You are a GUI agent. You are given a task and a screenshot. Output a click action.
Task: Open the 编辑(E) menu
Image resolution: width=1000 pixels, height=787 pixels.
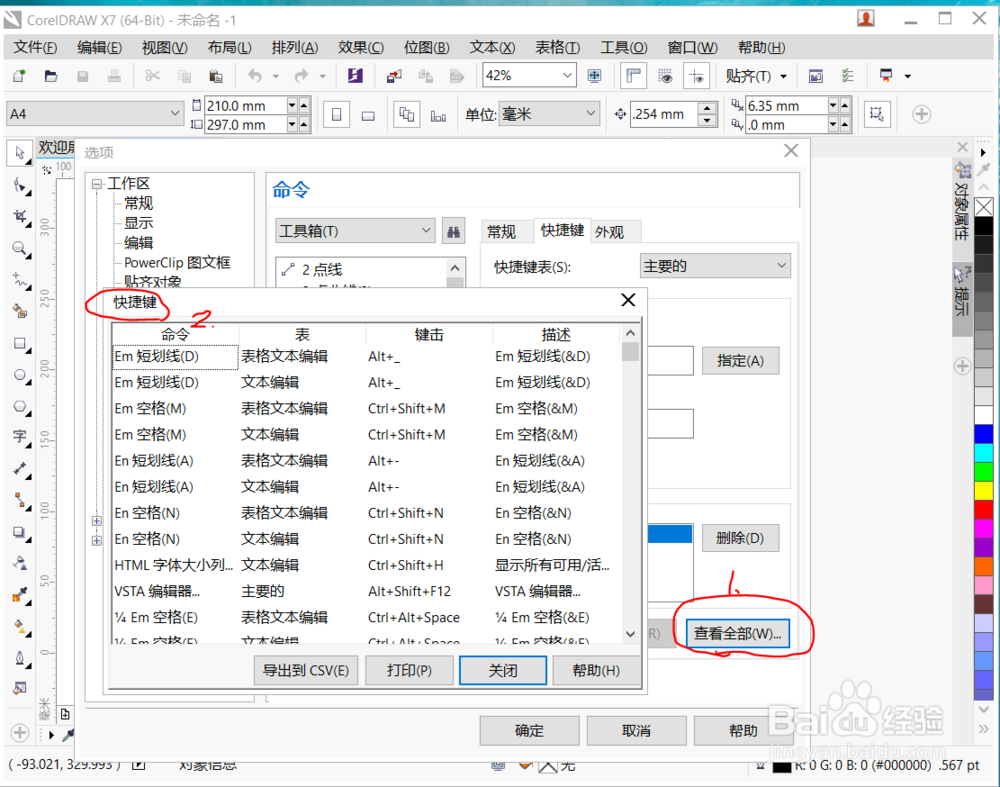[99, 48]
